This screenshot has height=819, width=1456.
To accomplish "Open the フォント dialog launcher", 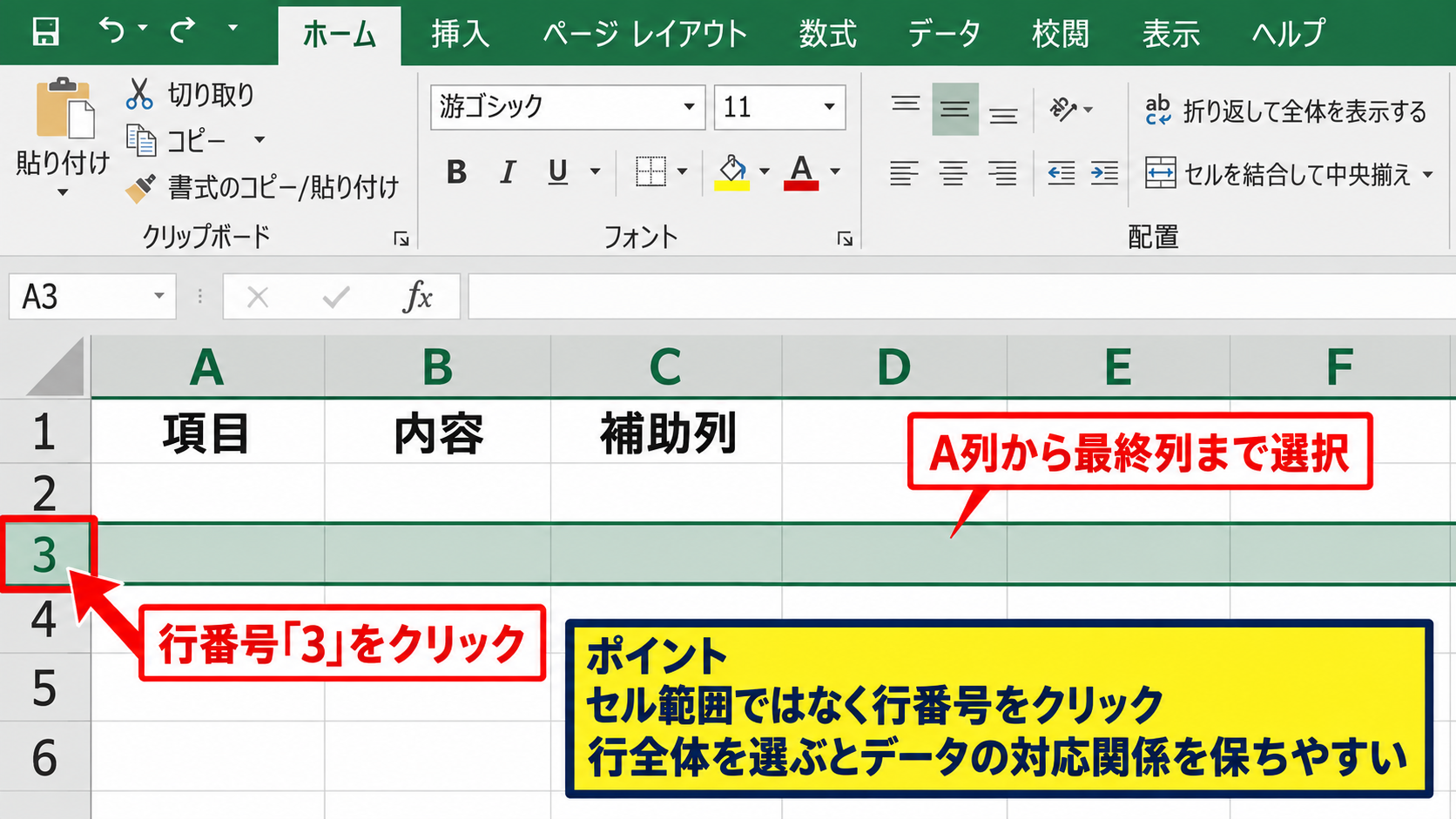I will click(845, 238).
